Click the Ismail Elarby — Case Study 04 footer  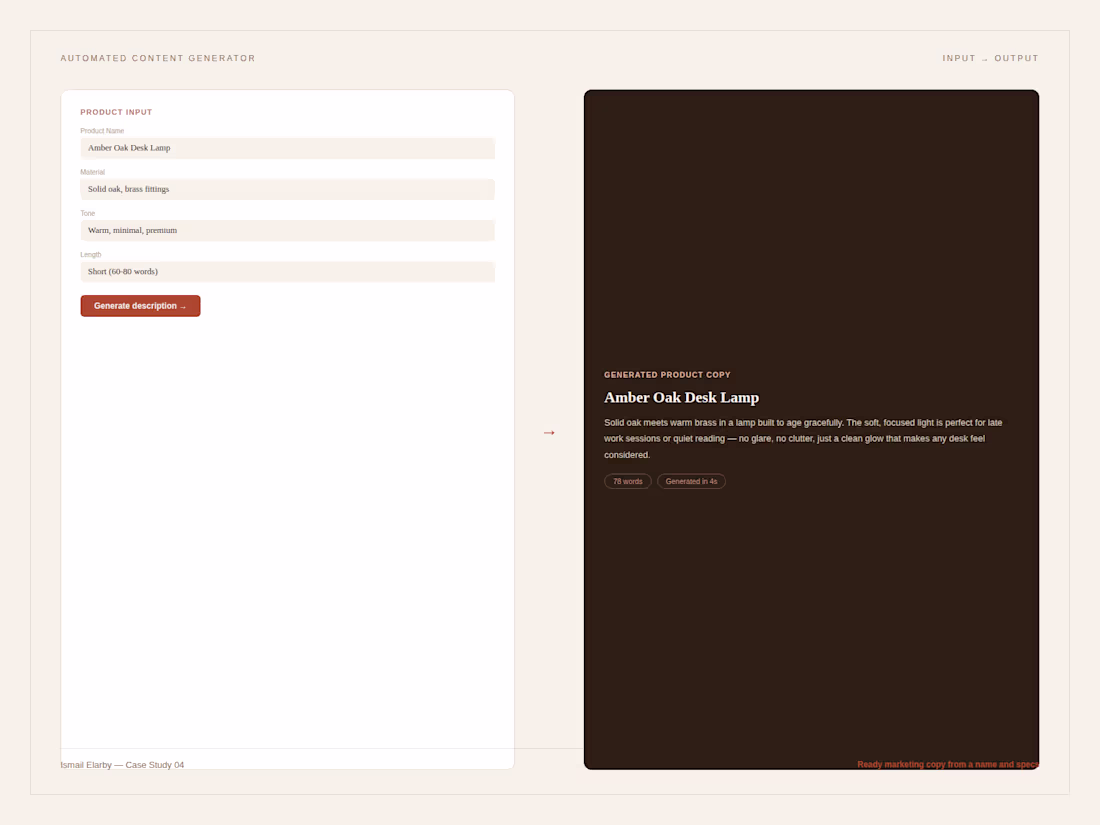122,765
